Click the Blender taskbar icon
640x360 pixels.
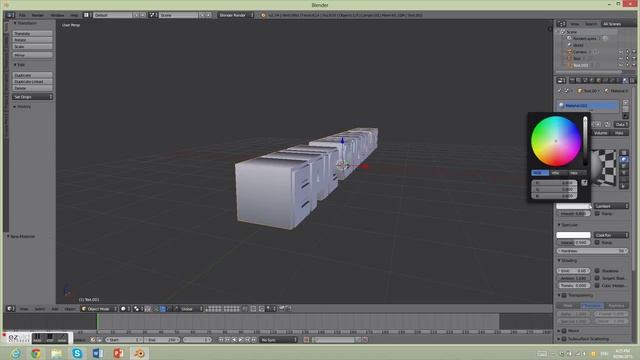(x=139, y=353)
